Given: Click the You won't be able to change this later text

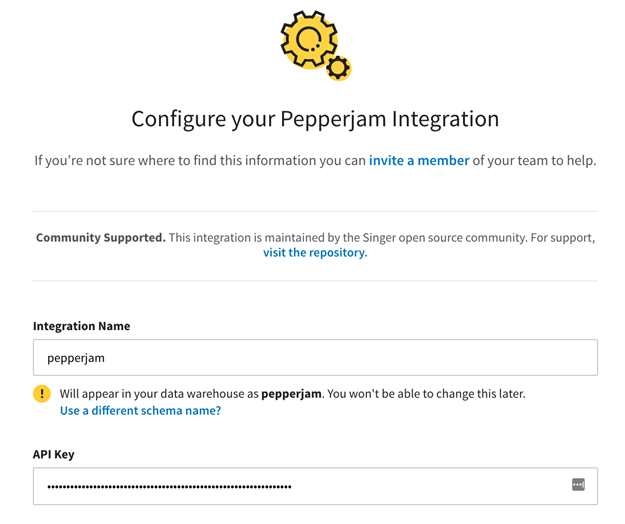Looking at the screenshot, I should click(426, 394).
